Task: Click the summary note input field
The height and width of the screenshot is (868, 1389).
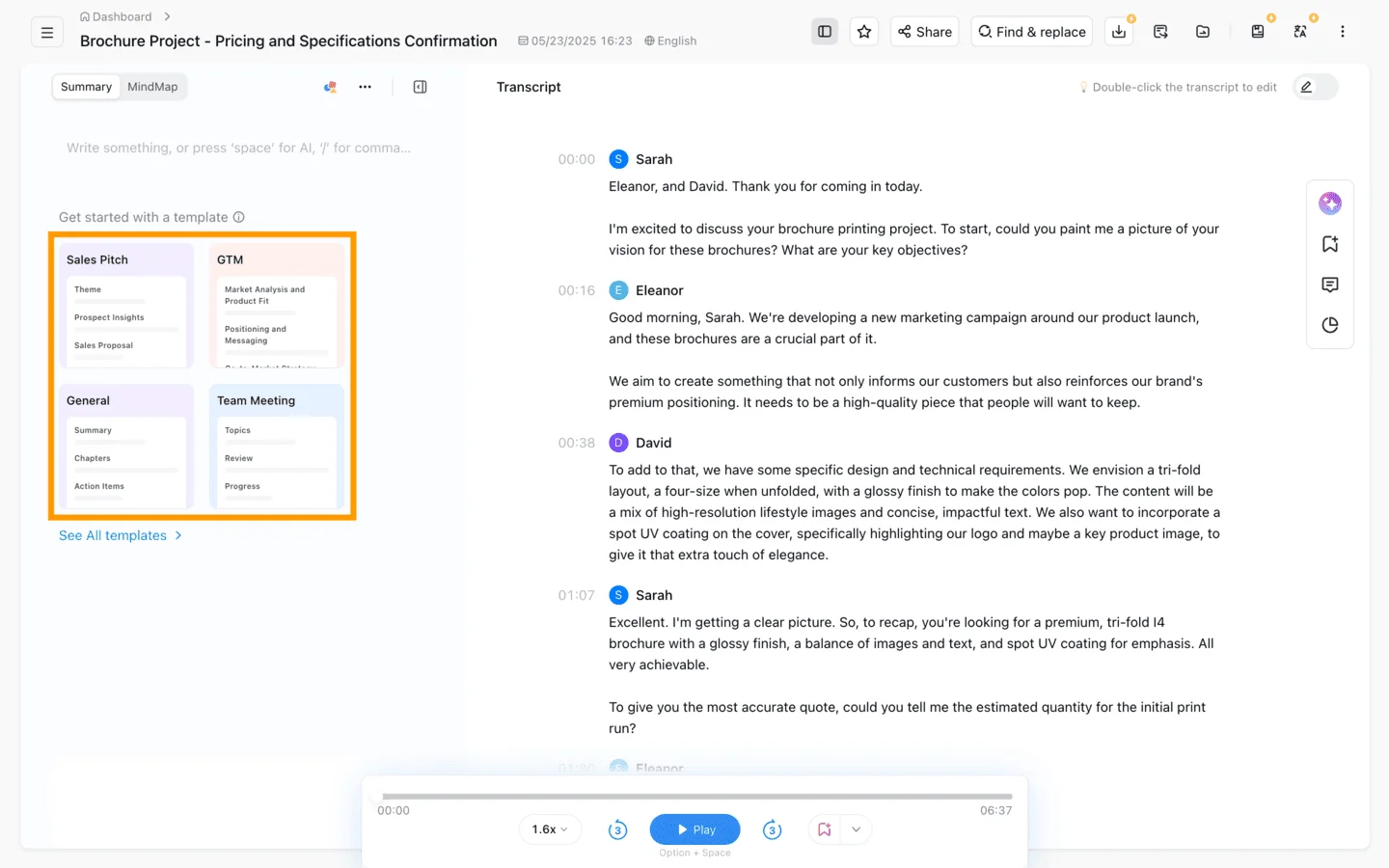Action: coord(239,148)
